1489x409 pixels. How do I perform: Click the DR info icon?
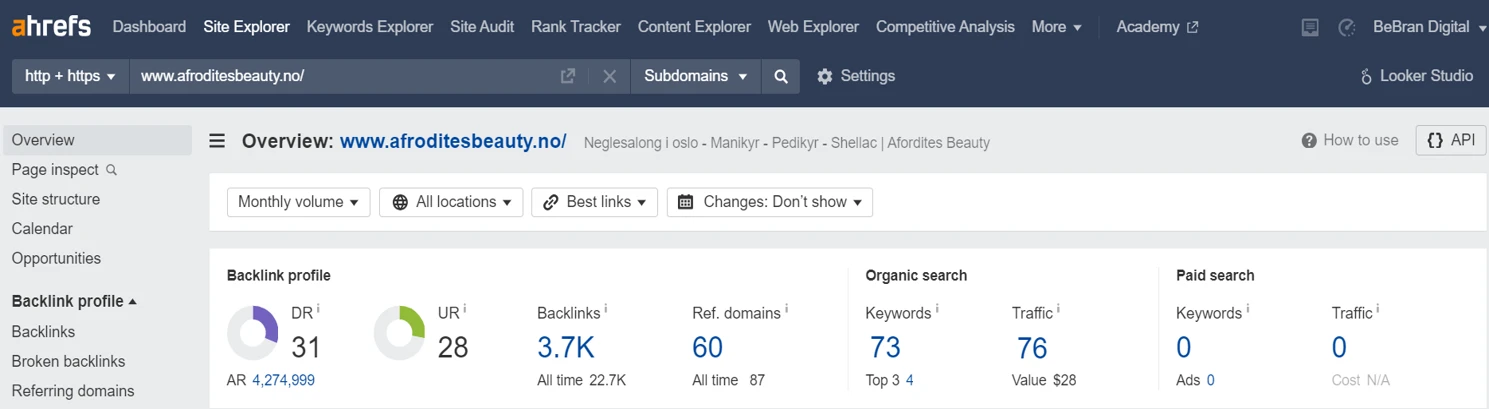tap(318, 308)
